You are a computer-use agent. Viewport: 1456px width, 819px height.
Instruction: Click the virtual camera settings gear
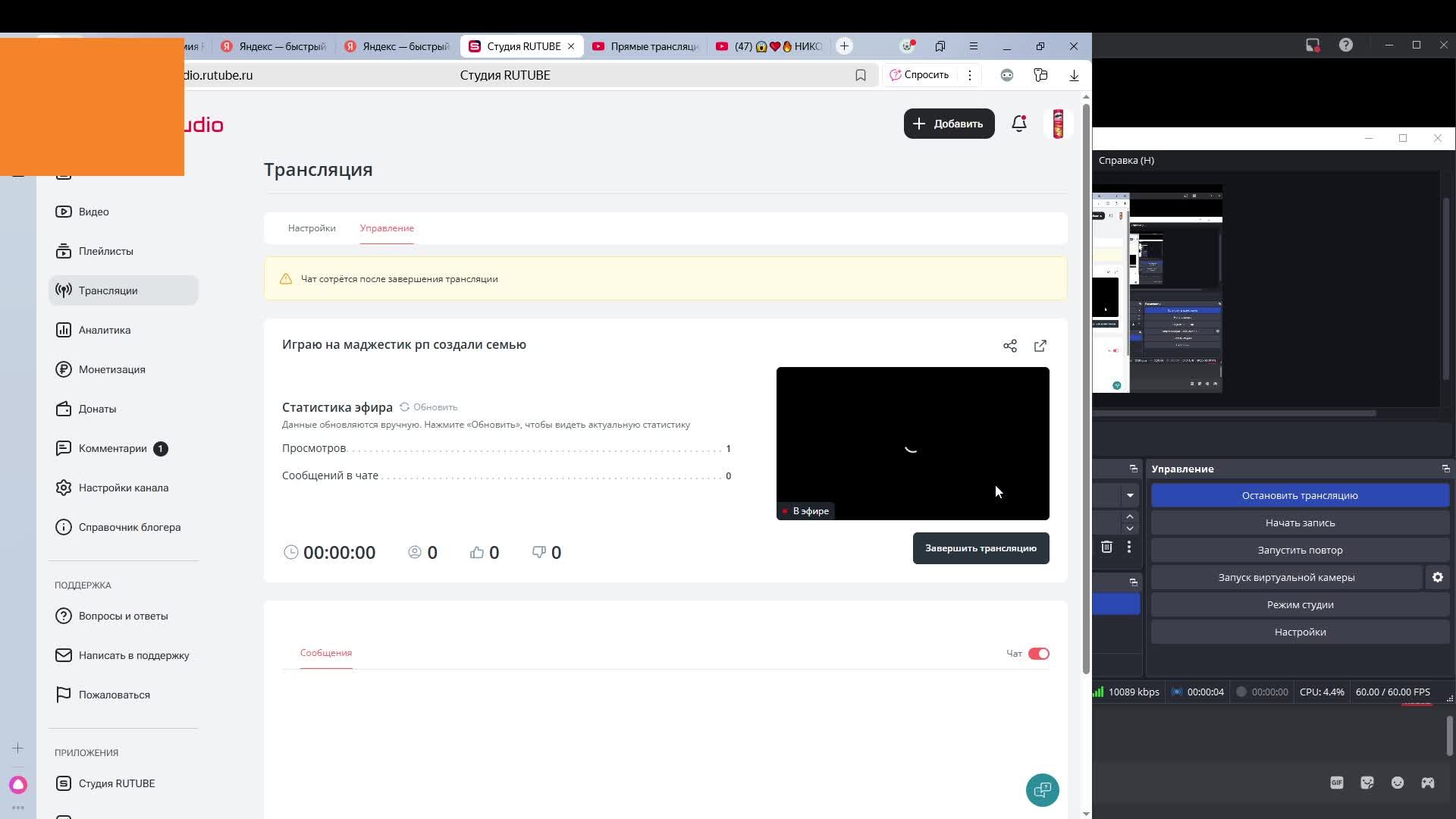coord(1437,577)
